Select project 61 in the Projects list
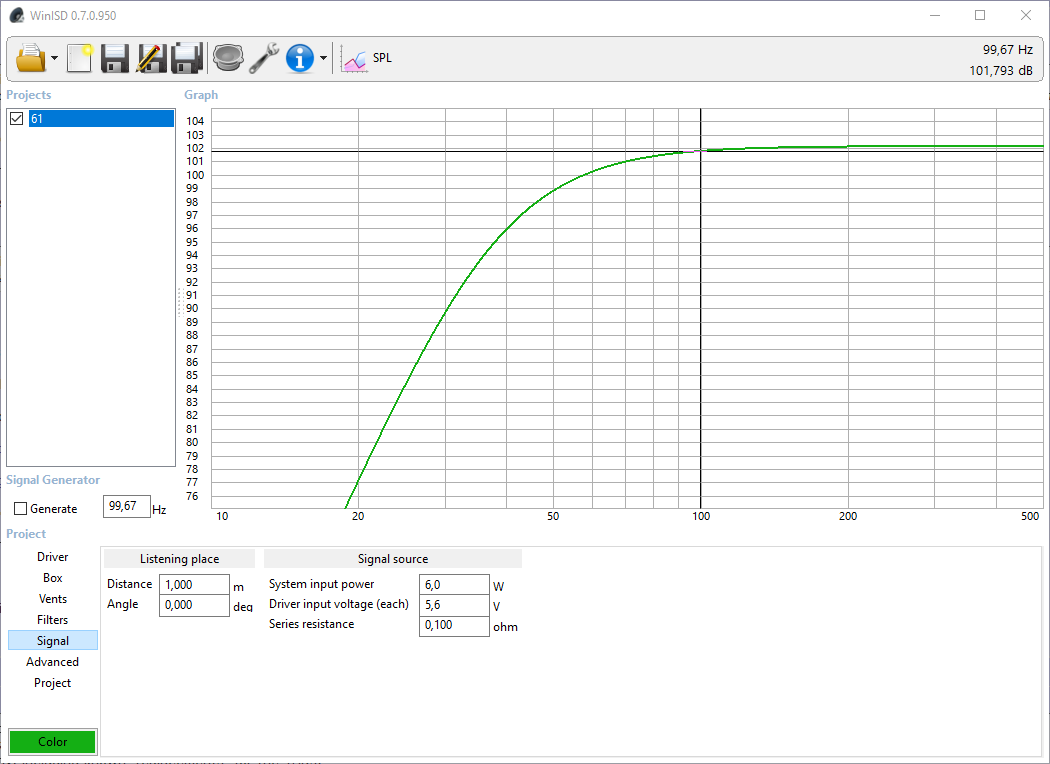 tap(101, 119)
